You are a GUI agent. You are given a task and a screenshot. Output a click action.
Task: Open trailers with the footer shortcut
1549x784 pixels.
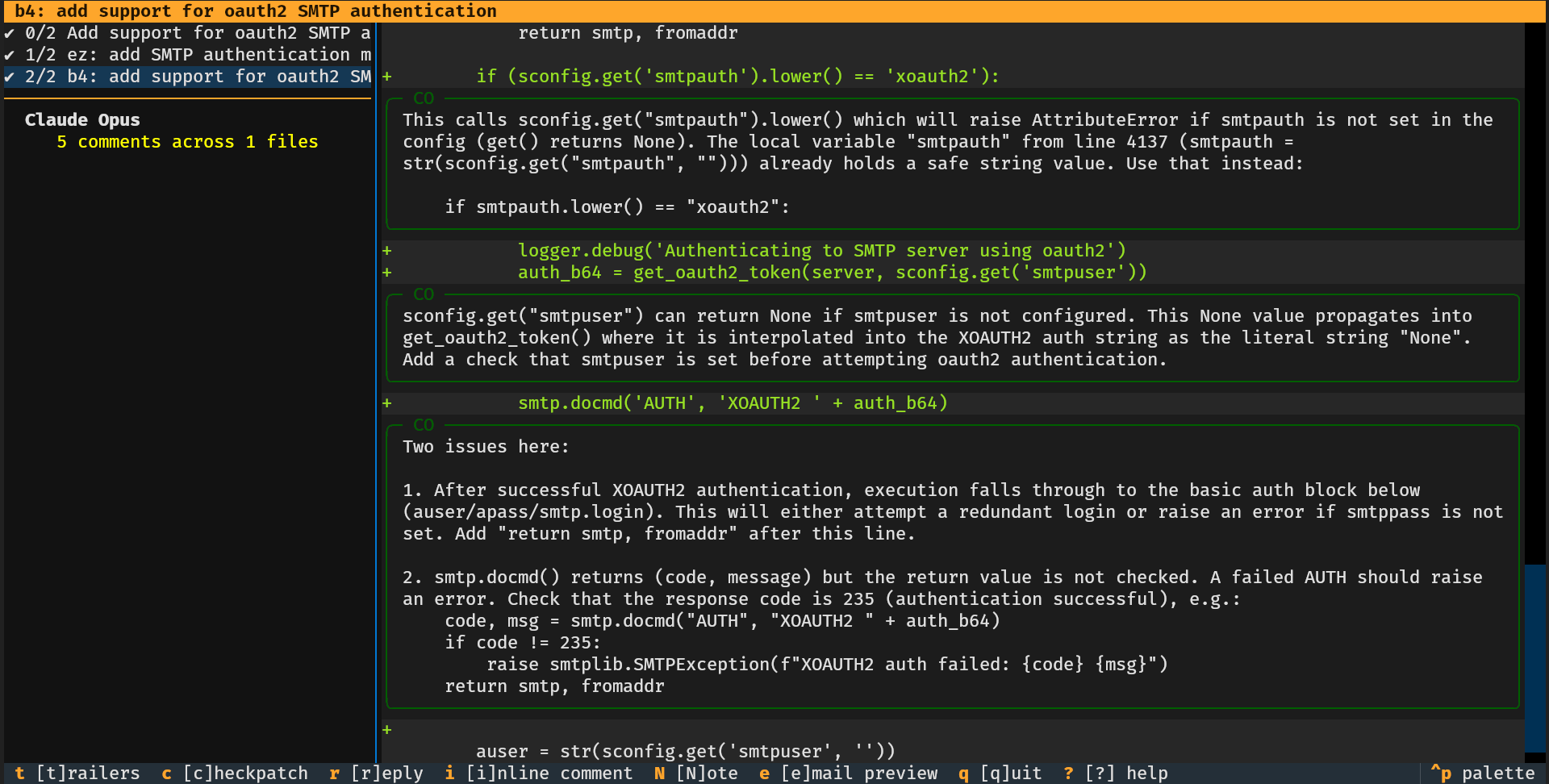tap(77, 773)
